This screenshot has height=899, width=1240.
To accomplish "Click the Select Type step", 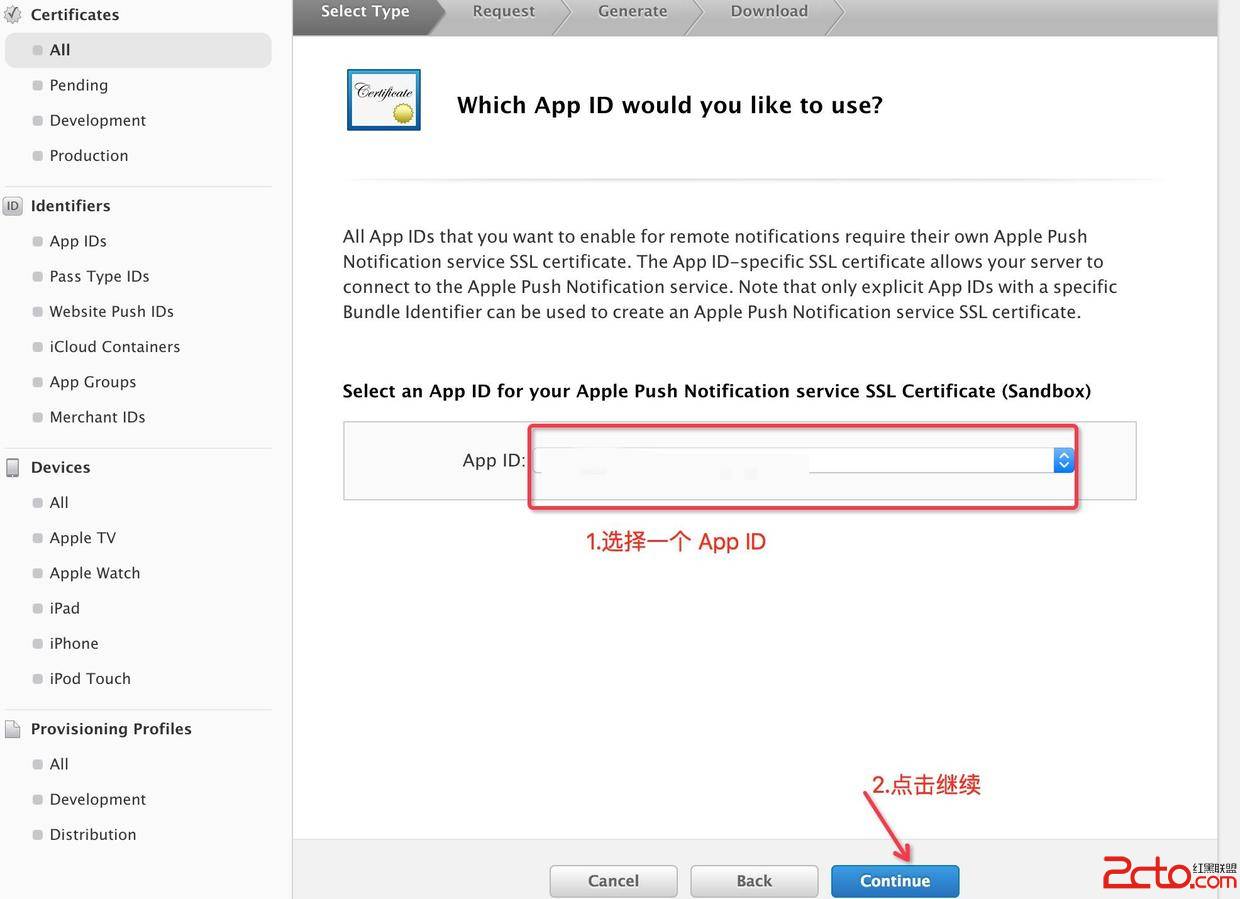I will [x=365, y=11].
